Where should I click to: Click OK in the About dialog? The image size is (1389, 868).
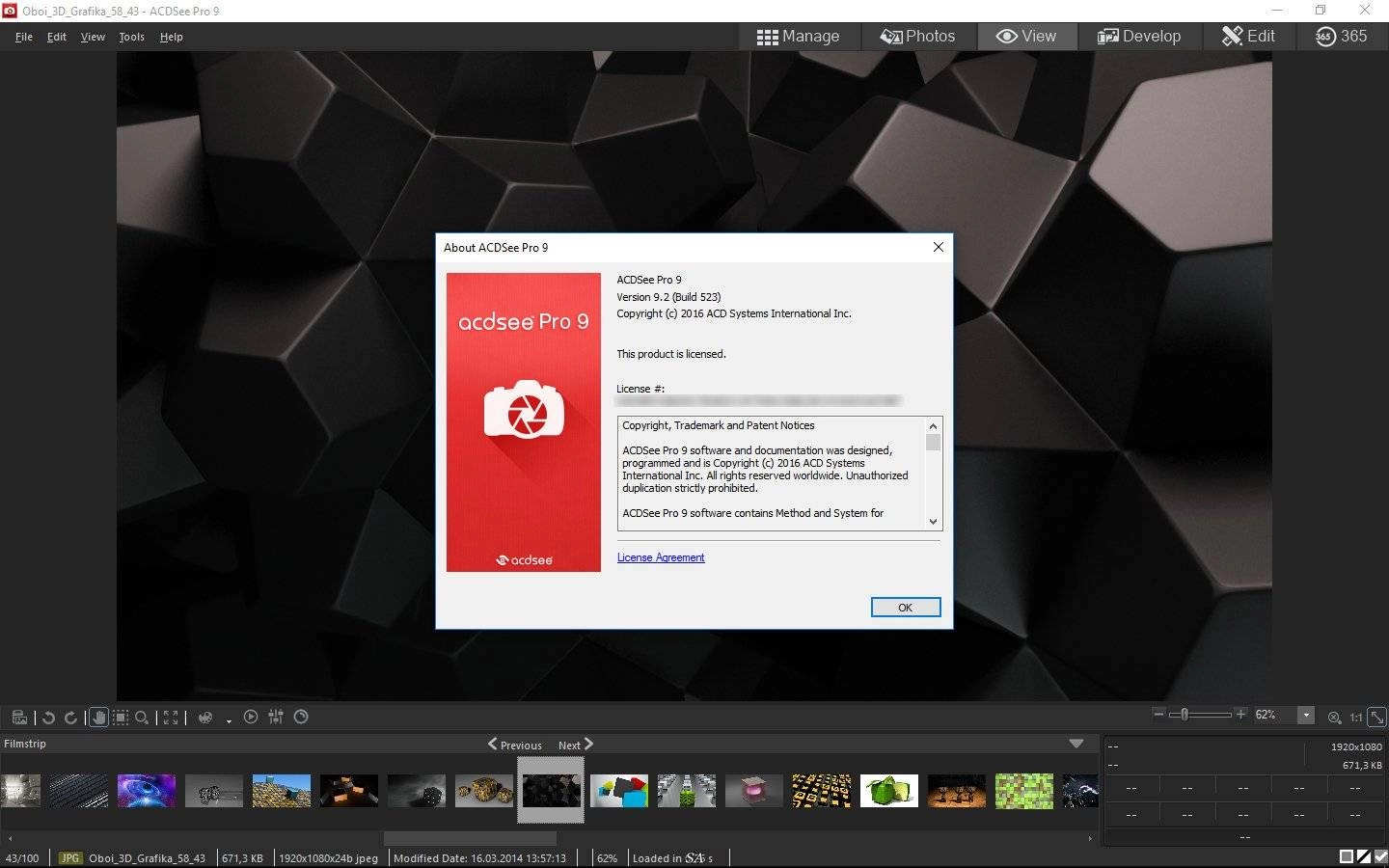tap(905, 608)
